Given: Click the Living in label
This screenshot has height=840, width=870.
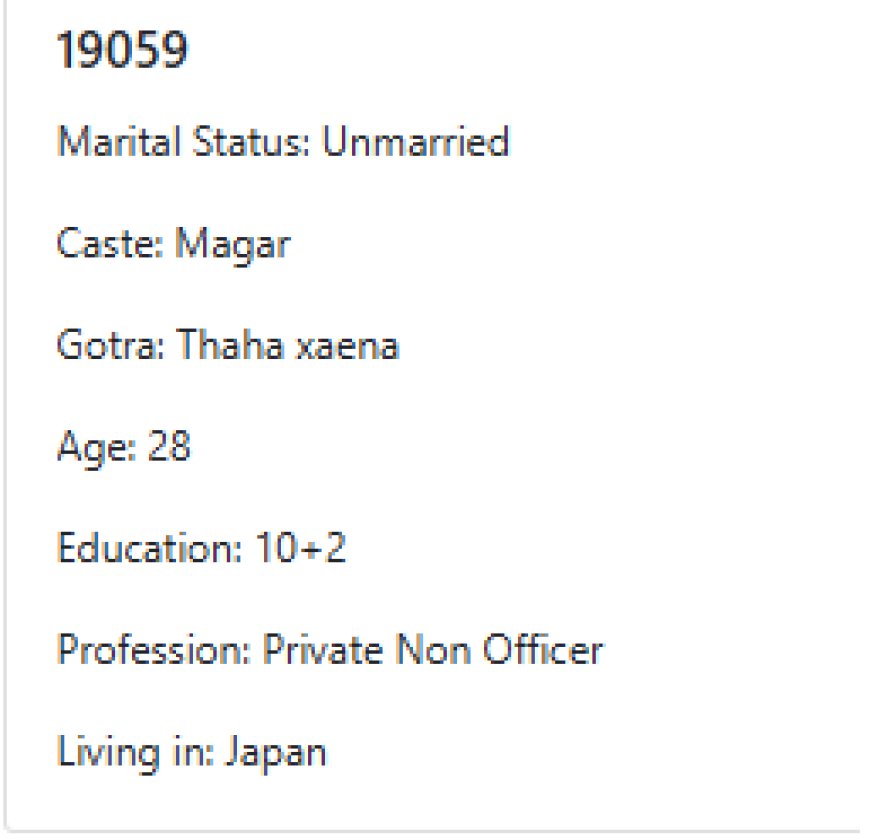Looking at the screenshot, I should (x=133, y=753).
